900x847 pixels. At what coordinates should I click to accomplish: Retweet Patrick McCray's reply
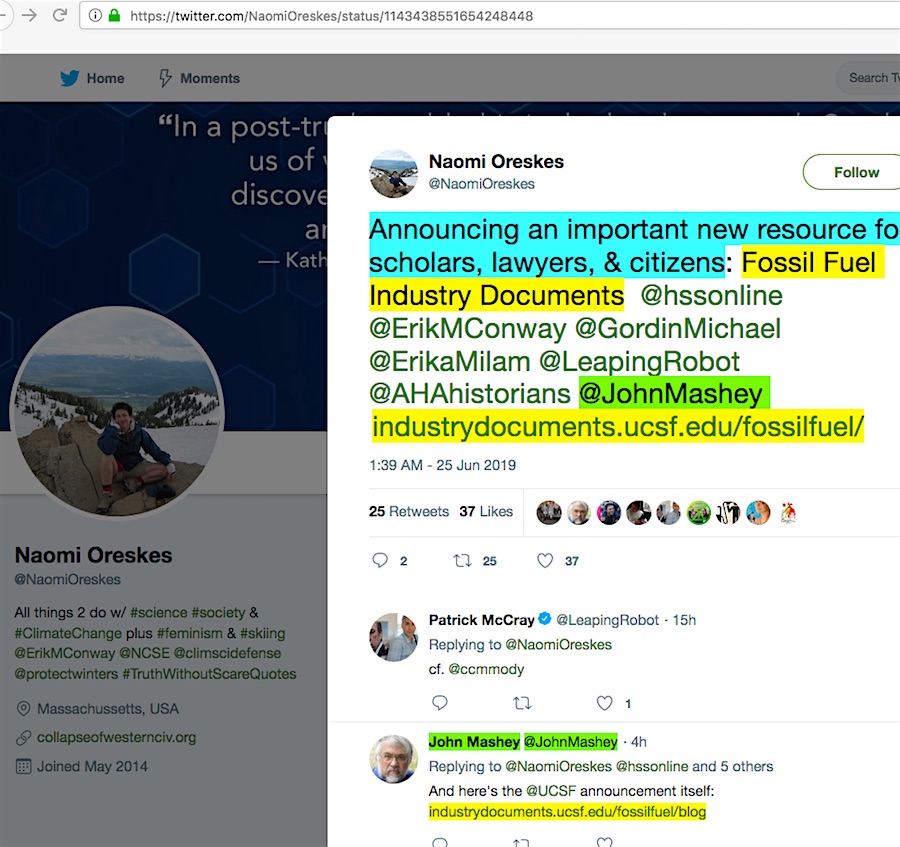pyautogui.click(x=521, y=703)
